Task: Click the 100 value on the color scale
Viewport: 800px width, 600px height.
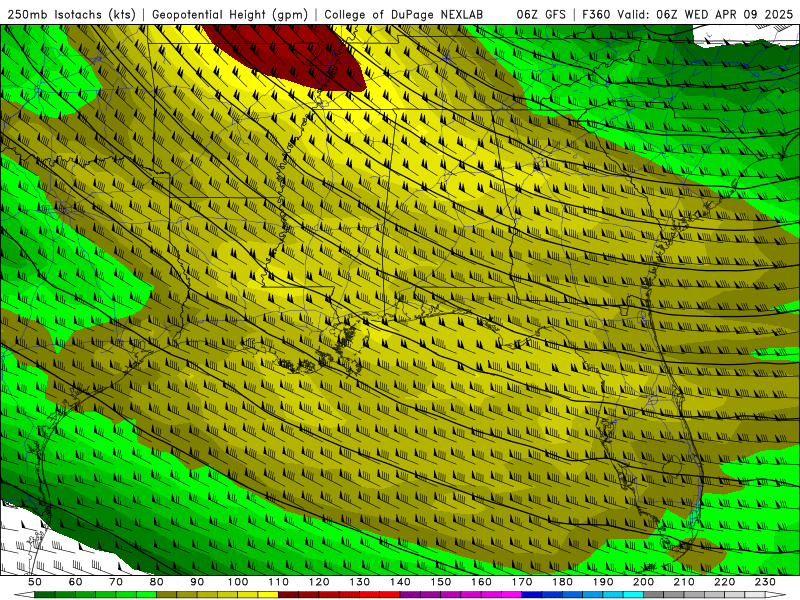Action: click(x=238, y=582)
